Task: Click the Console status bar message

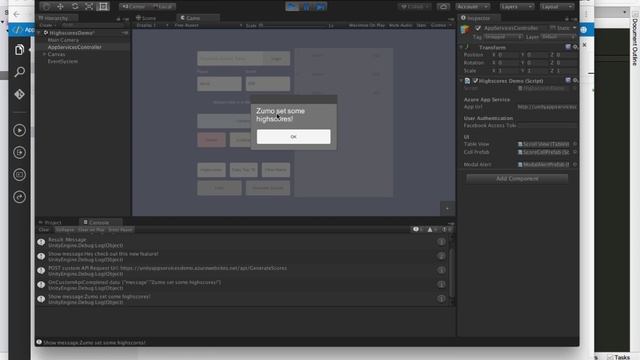Action: point(94,342)
